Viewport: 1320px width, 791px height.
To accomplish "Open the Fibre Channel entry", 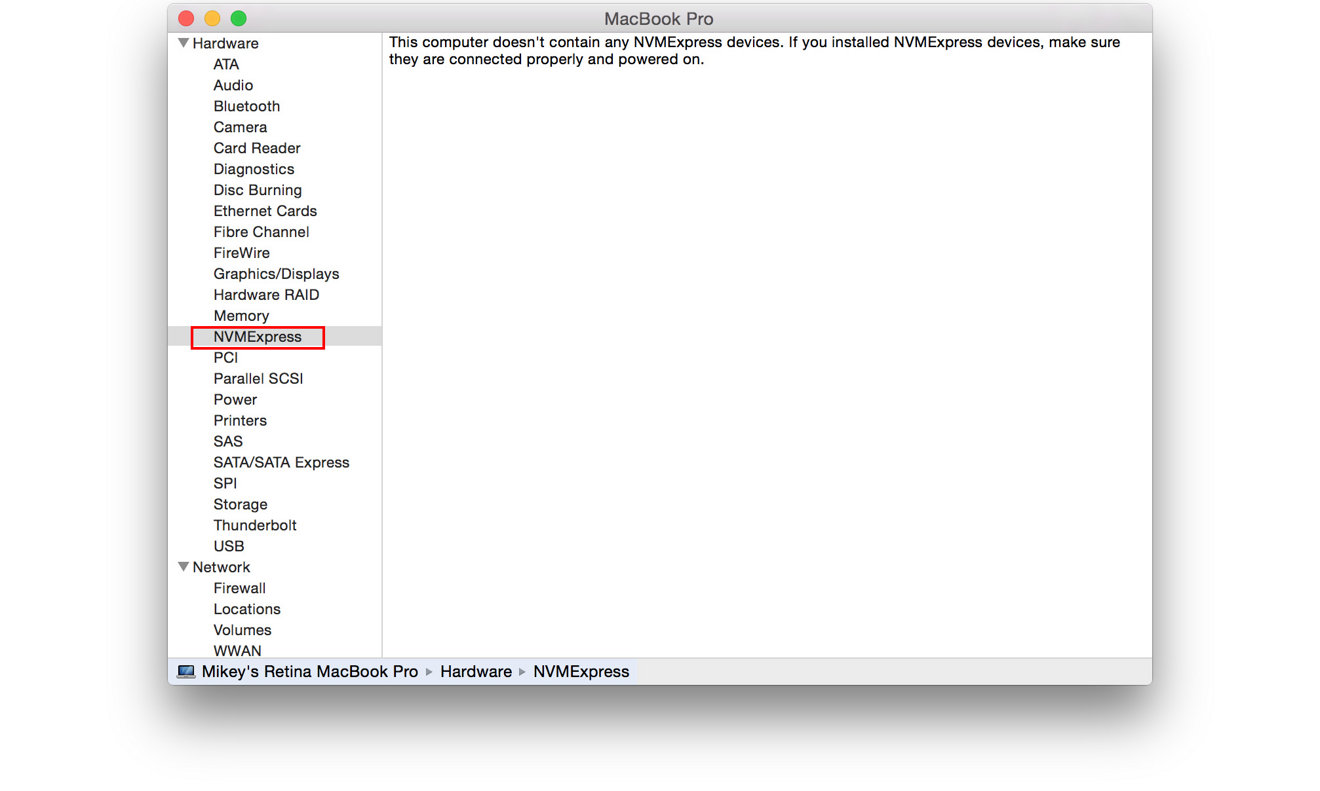I will (x=261, y=232).
